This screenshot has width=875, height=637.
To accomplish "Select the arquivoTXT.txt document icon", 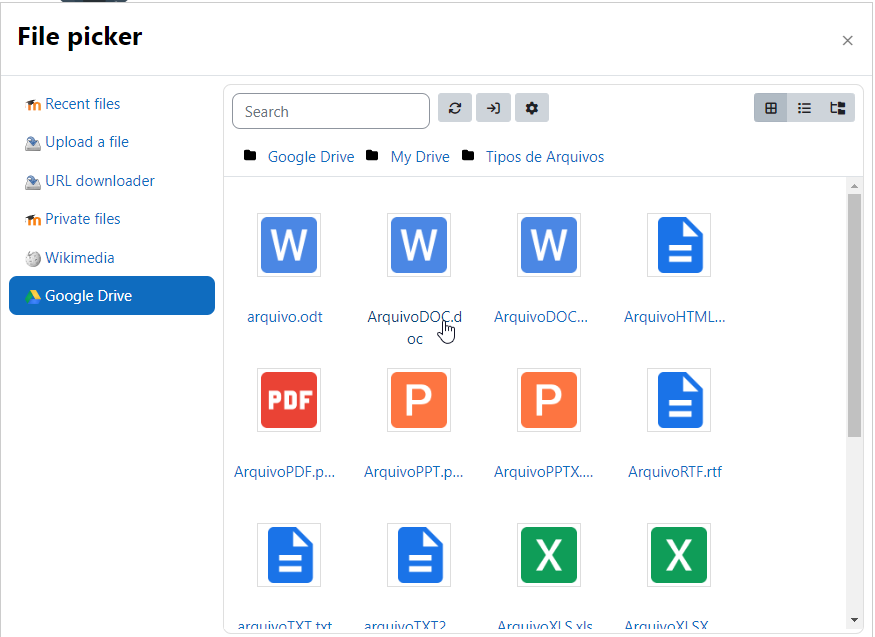I will (x=289, y=555).
